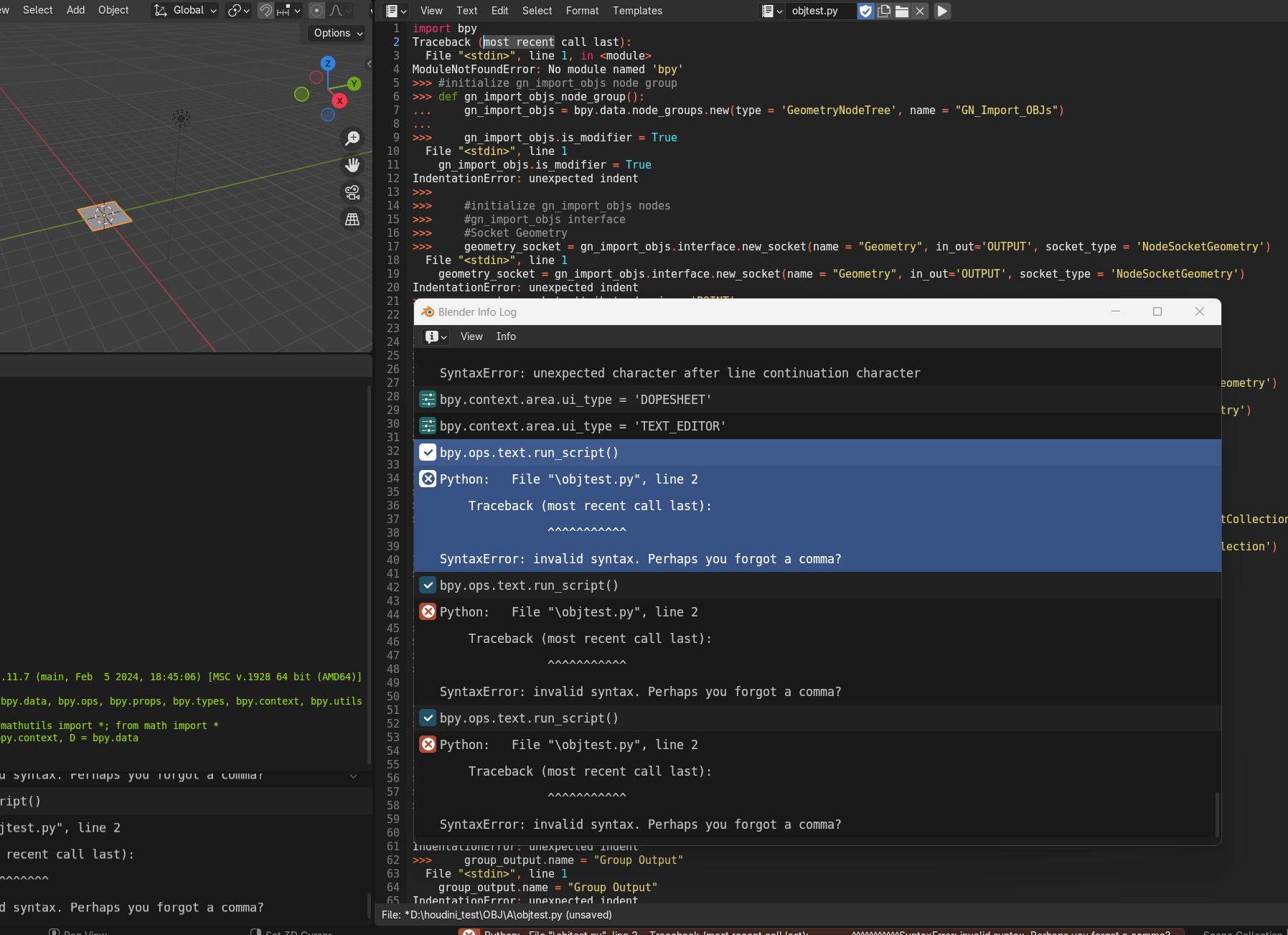Open the Edit menu in text editor
Viewport: 1288px width, 935px height.
click(499, 11)
